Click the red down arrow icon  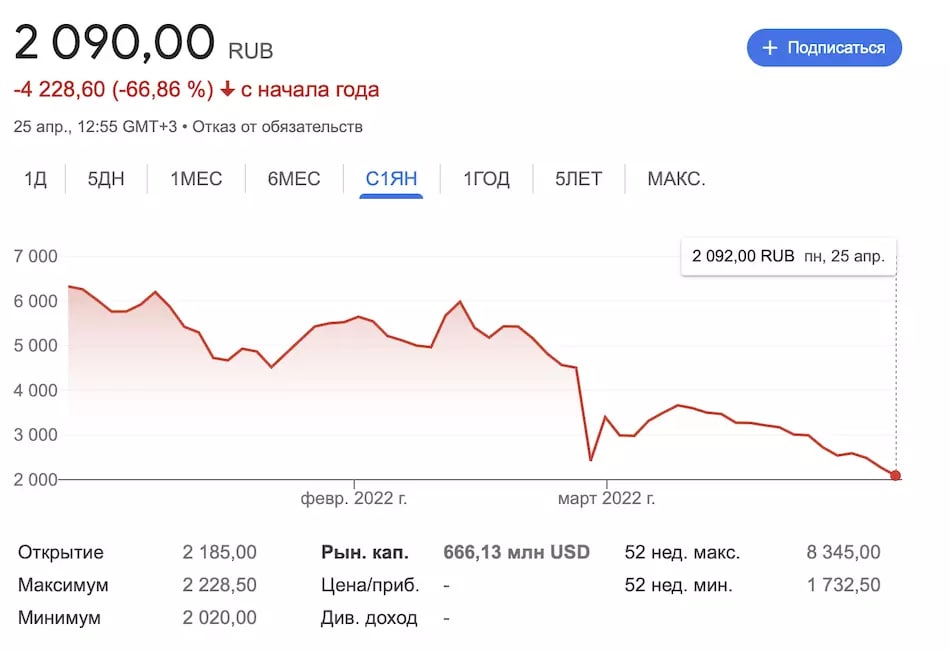[227, 90]
